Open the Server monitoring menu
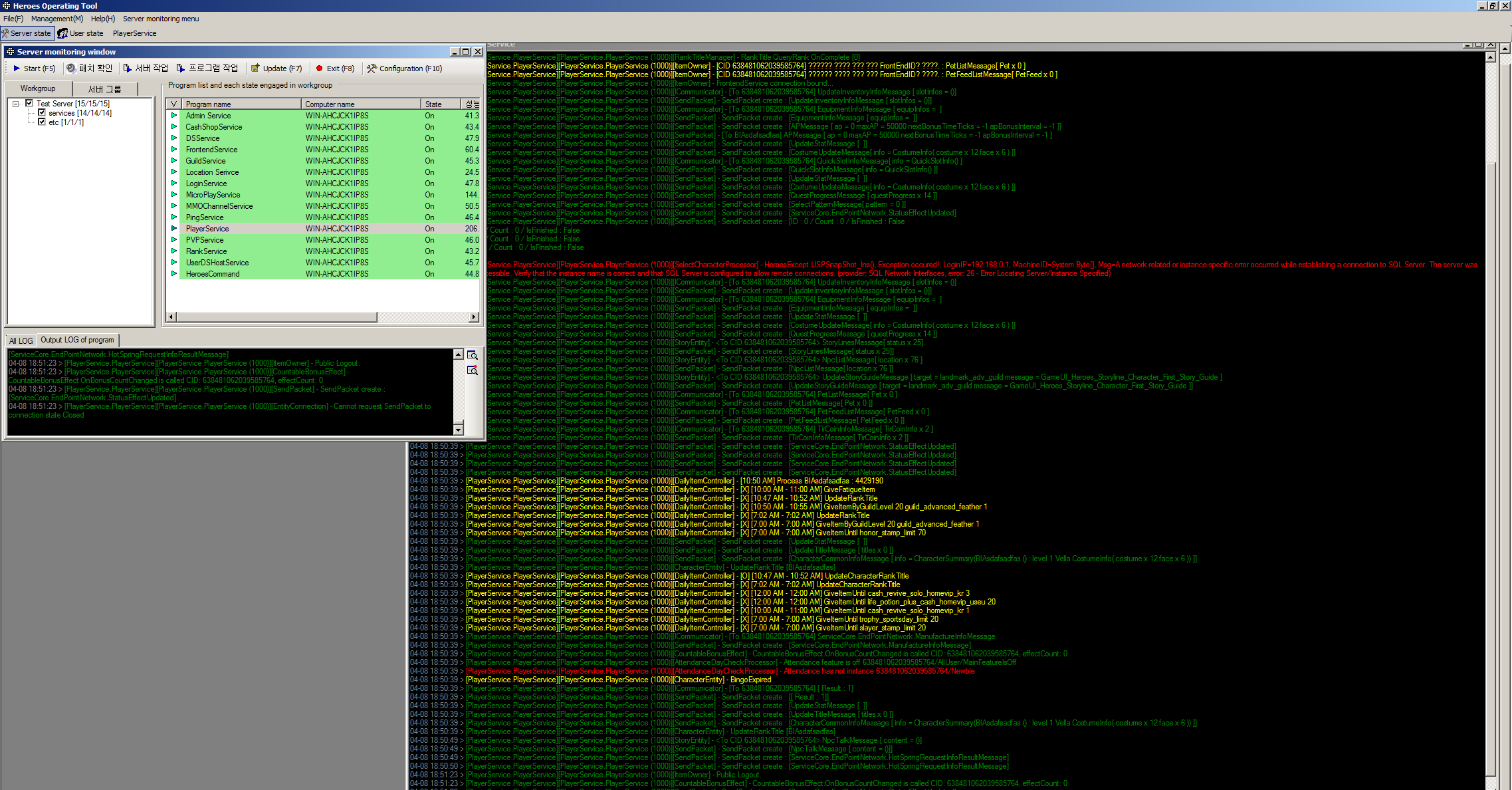1512x790 pixels. [161, 19]
